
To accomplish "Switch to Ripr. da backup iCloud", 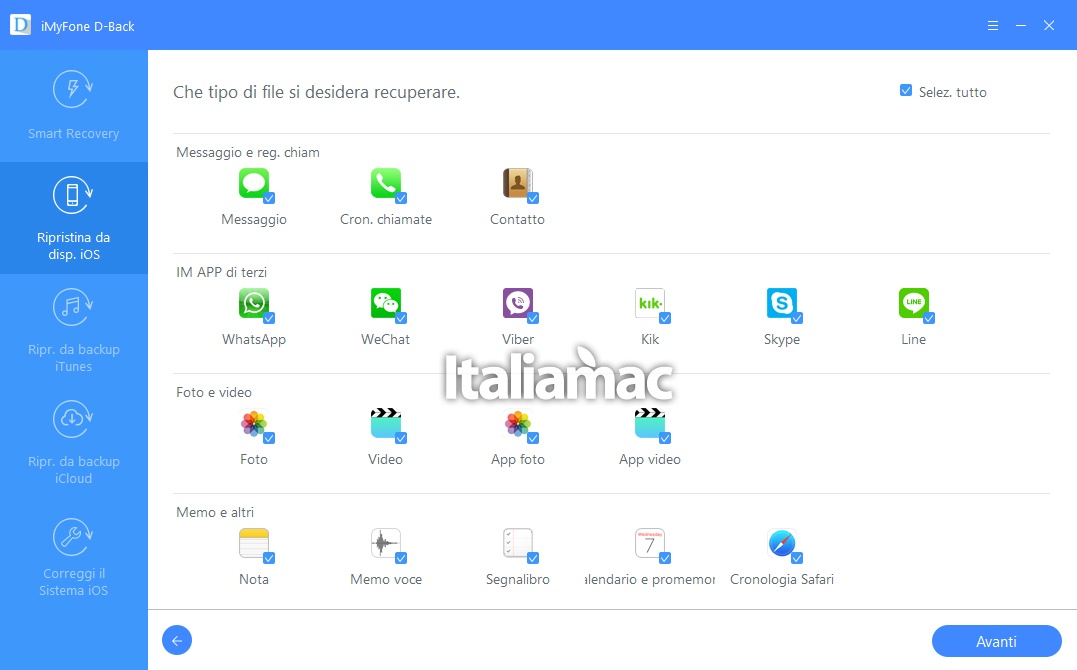I will pos(73,442).
